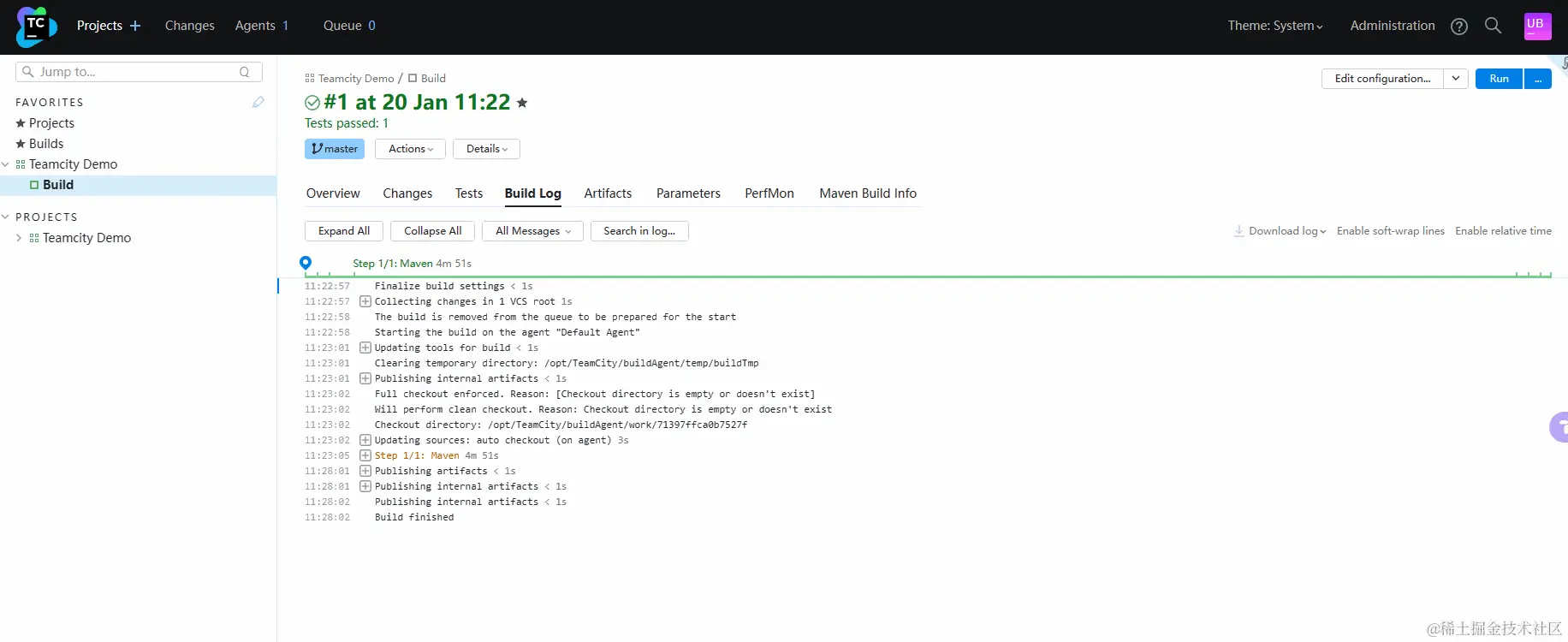
Task: Open dropdown arrow beside Edit configuration
Action: [1456, 79]
